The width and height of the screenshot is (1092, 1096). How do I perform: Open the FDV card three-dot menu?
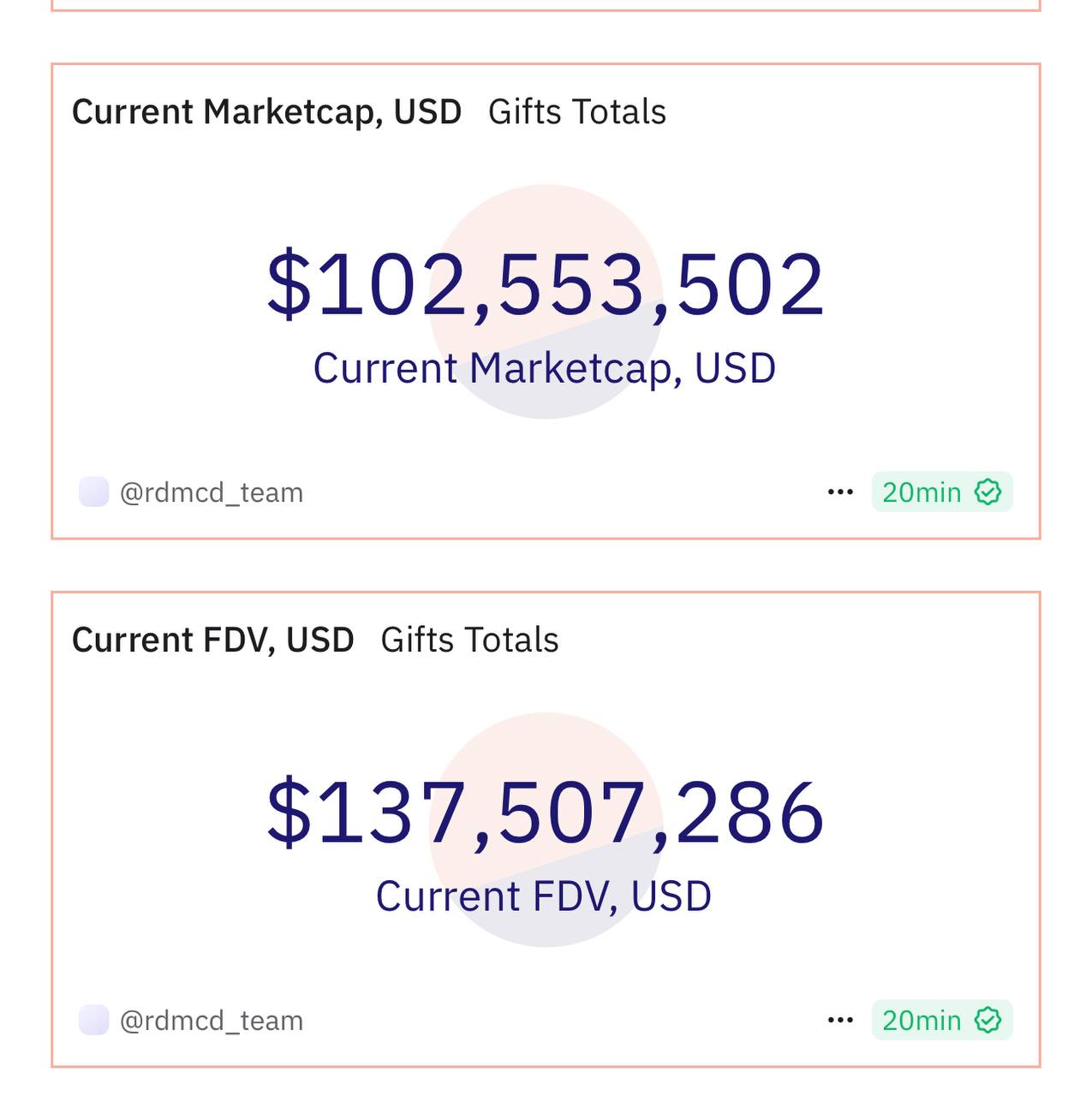(x=840, y=1021)
